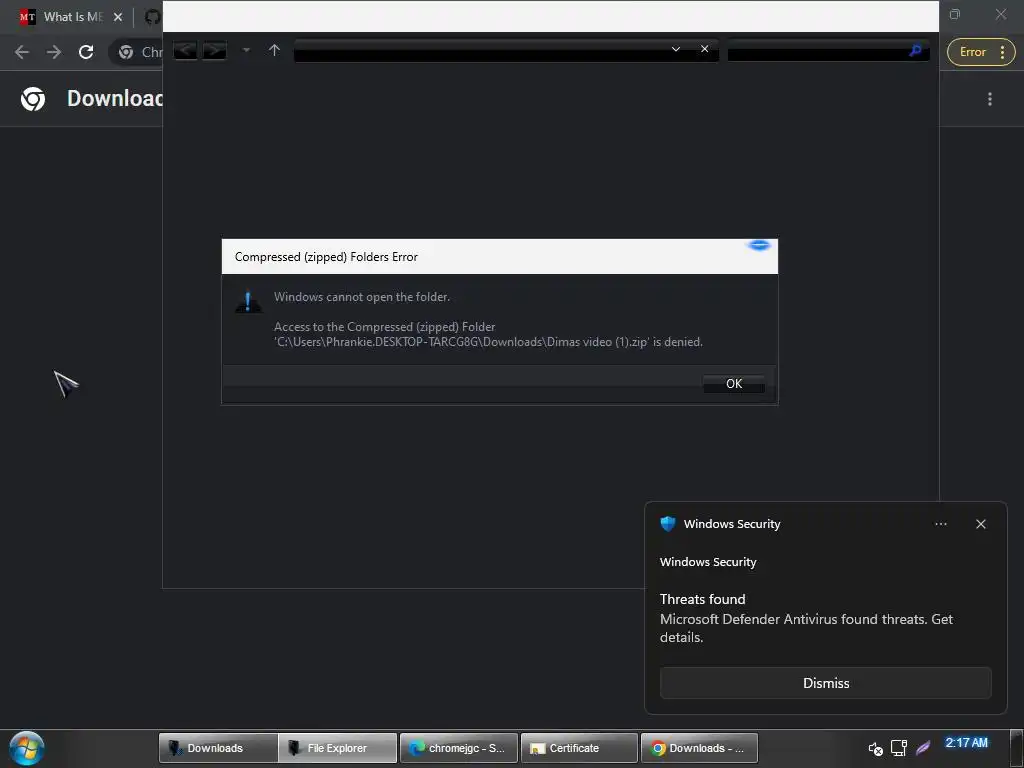Open the Windows Start orb
The image size is (1024, 768).
click(x=27, y=748)
